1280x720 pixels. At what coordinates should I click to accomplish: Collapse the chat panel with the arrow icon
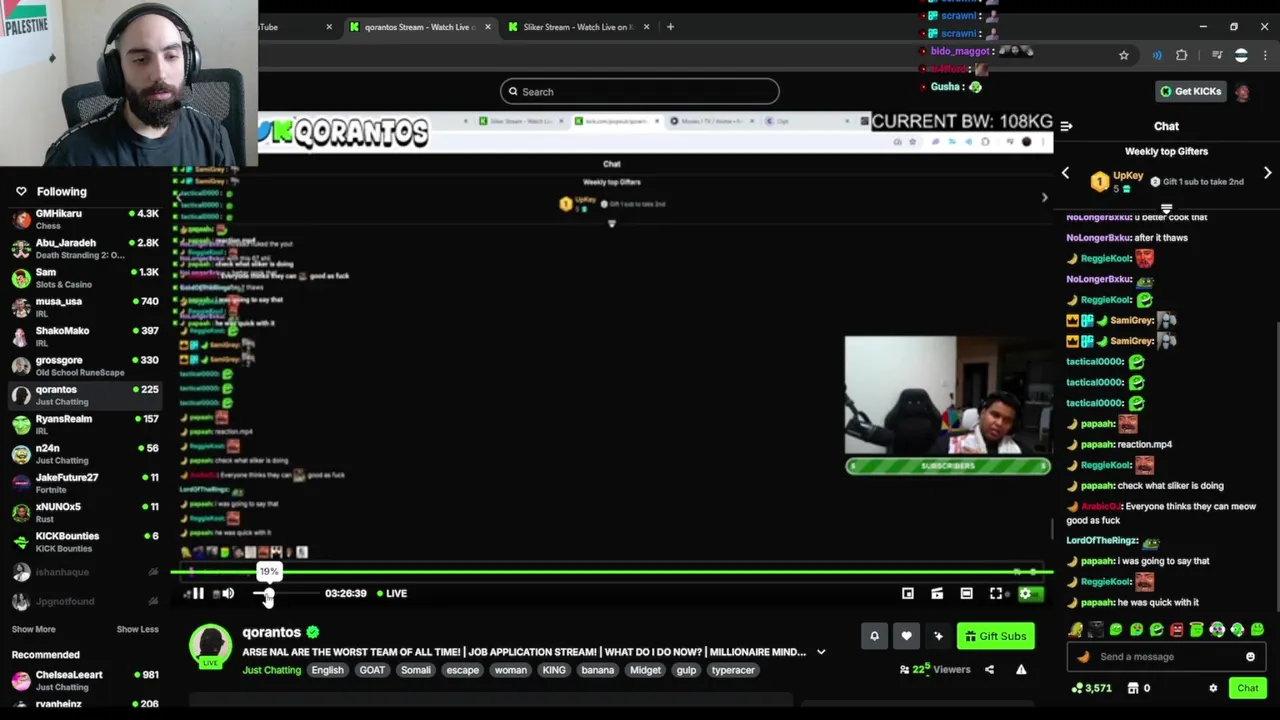1066,126
